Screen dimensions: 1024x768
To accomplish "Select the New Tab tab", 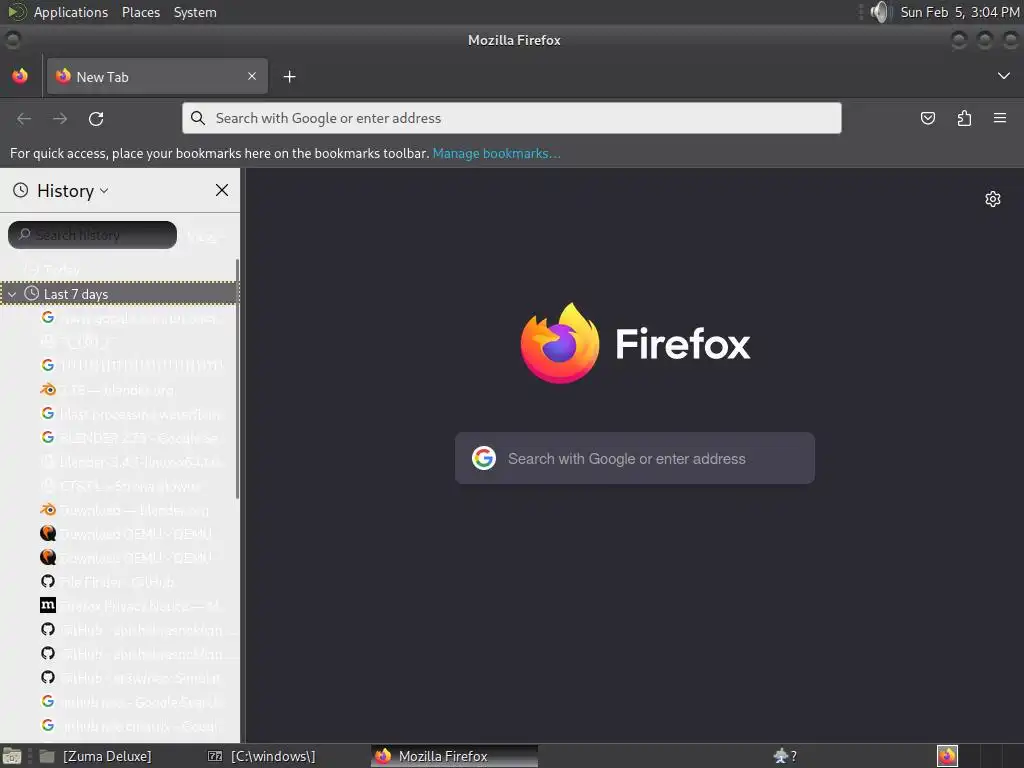I will (x=157, y=76).
